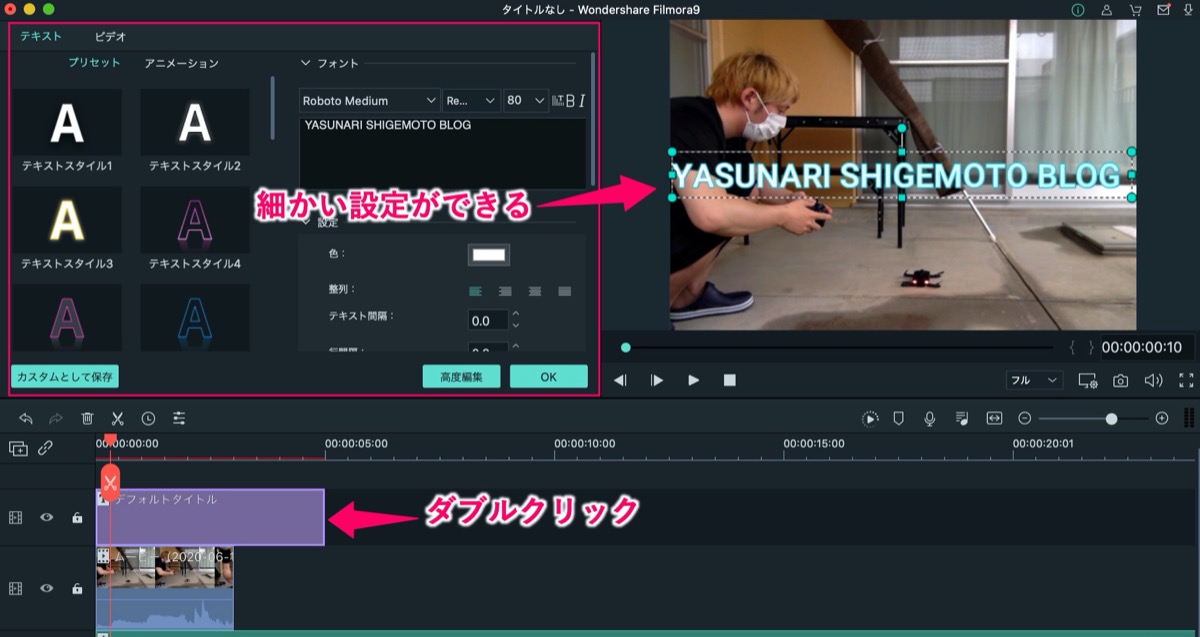Record voiceover with the microphone icon
Screen dimensions: 1200x637
pos(929,418)
